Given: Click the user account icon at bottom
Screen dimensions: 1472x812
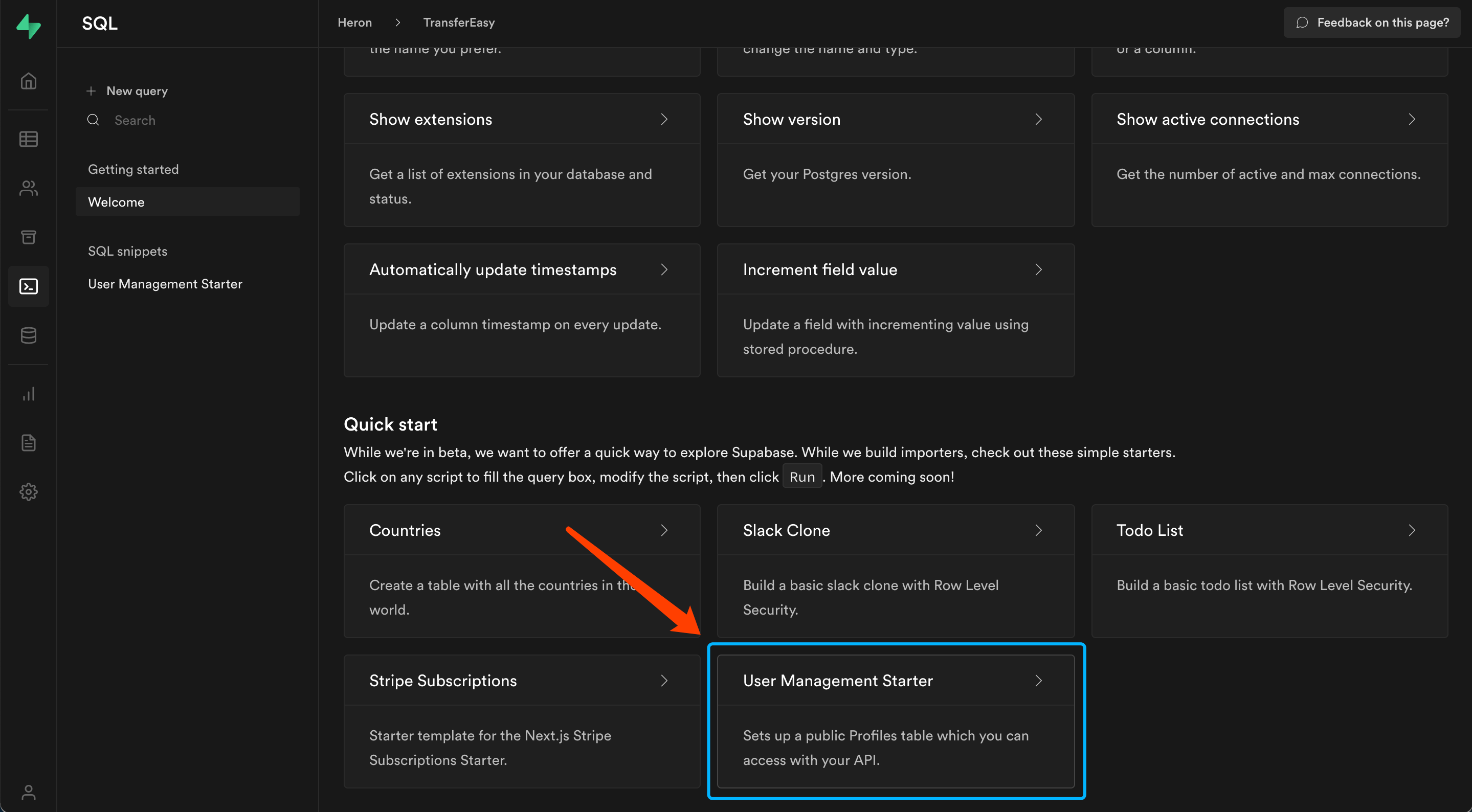Looking at the screenshot, I should [x=29, y=792].
